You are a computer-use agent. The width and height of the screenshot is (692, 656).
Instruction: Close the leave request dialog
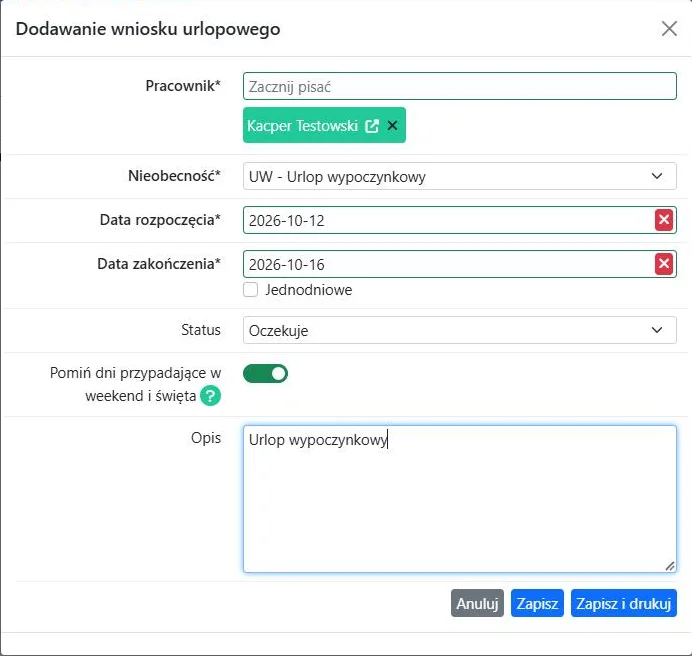669,29
